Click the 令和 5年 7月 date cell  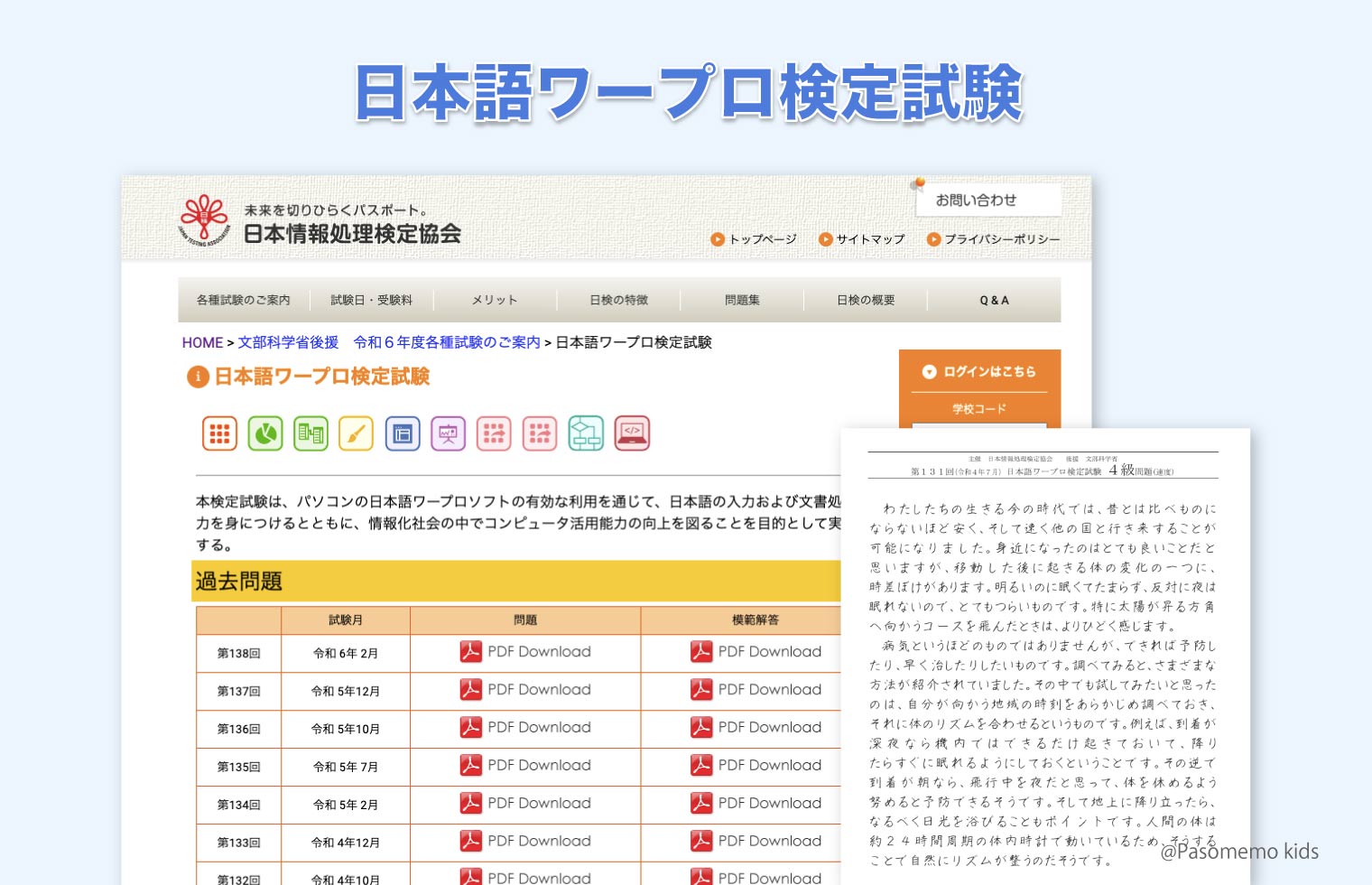[346, 767]
